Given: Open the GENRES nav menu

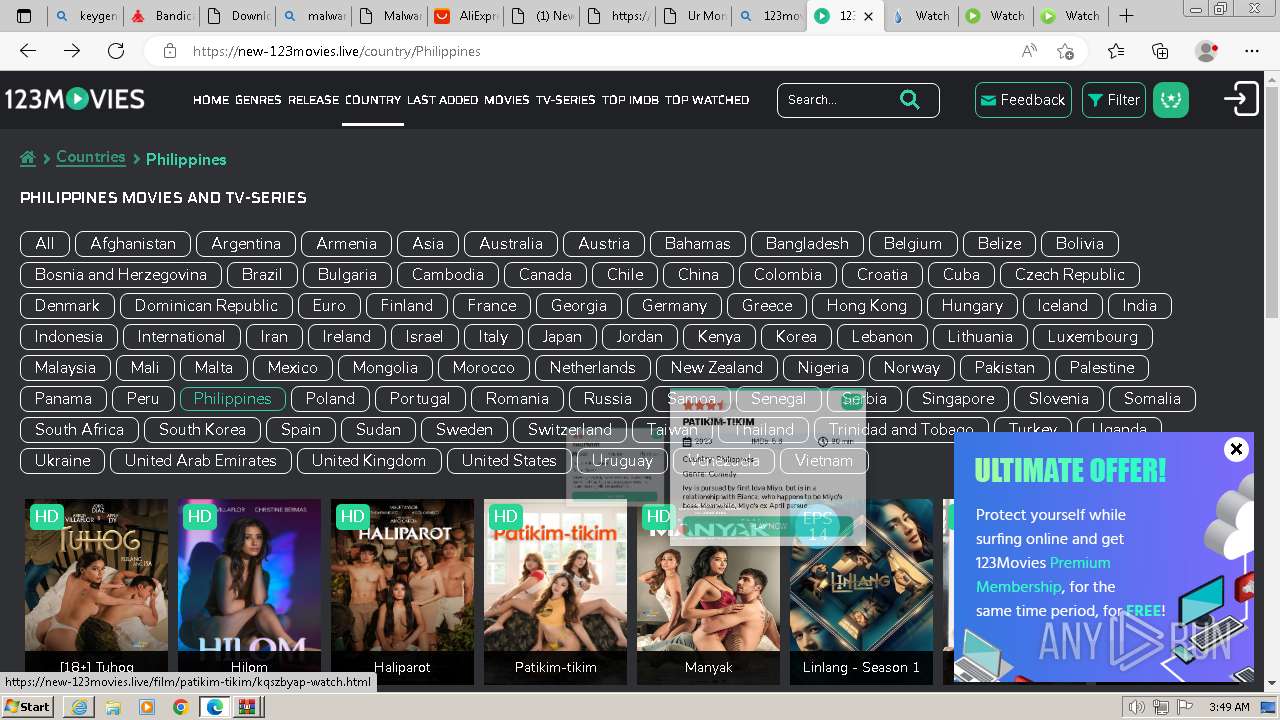Looking at the screenshot, I should (x=258, y=100).
